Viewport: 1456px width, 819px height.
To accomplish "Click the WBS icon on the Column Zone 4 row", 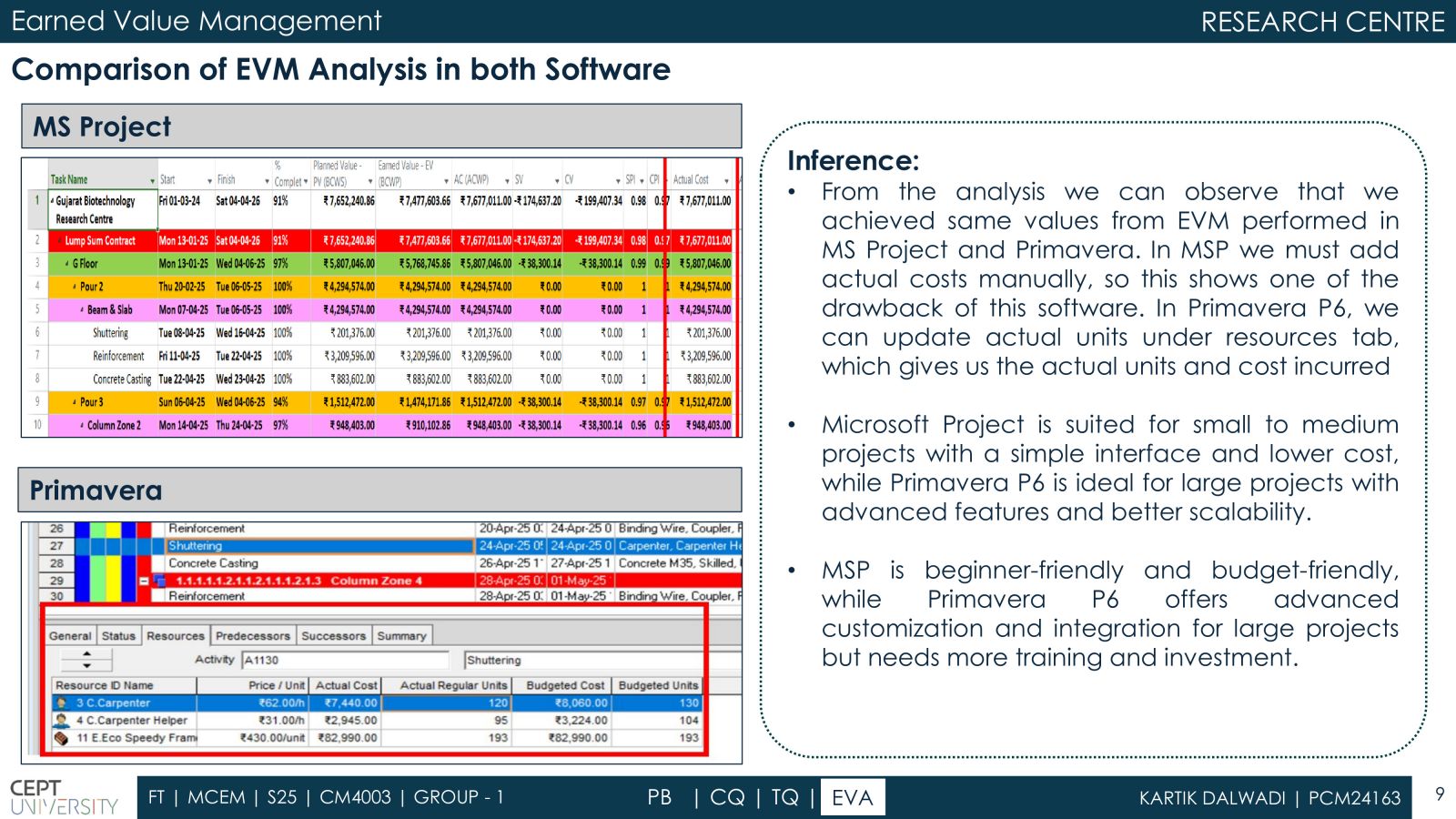I will point(160,580).
